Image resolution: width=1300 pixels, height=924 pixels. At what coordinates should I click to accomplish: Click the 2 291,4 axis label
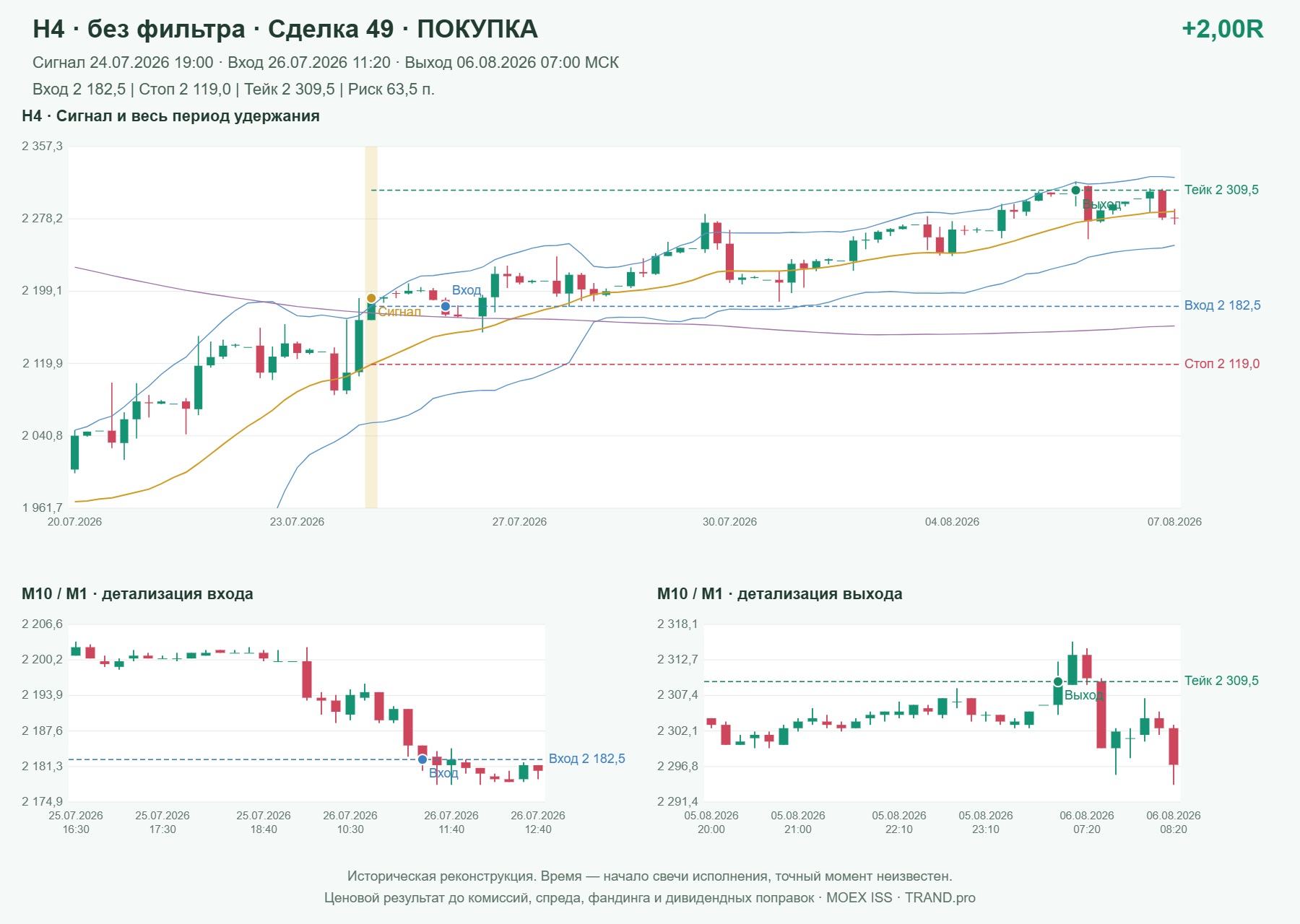pos(678,802)
